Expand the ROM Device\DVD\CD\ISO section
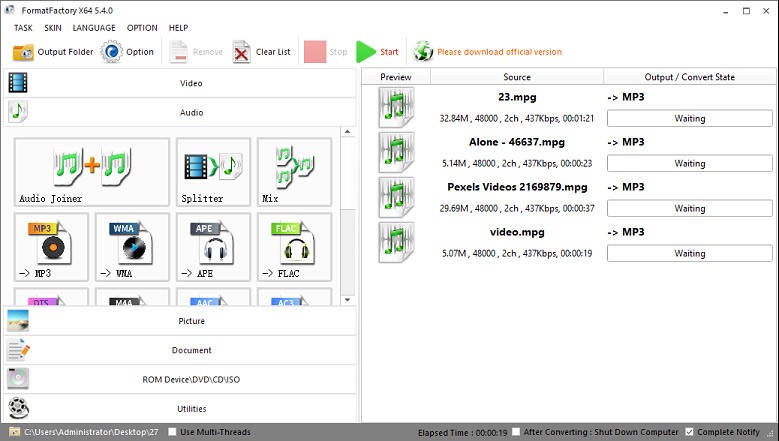779x441 pixels. (x=180, y=379)
